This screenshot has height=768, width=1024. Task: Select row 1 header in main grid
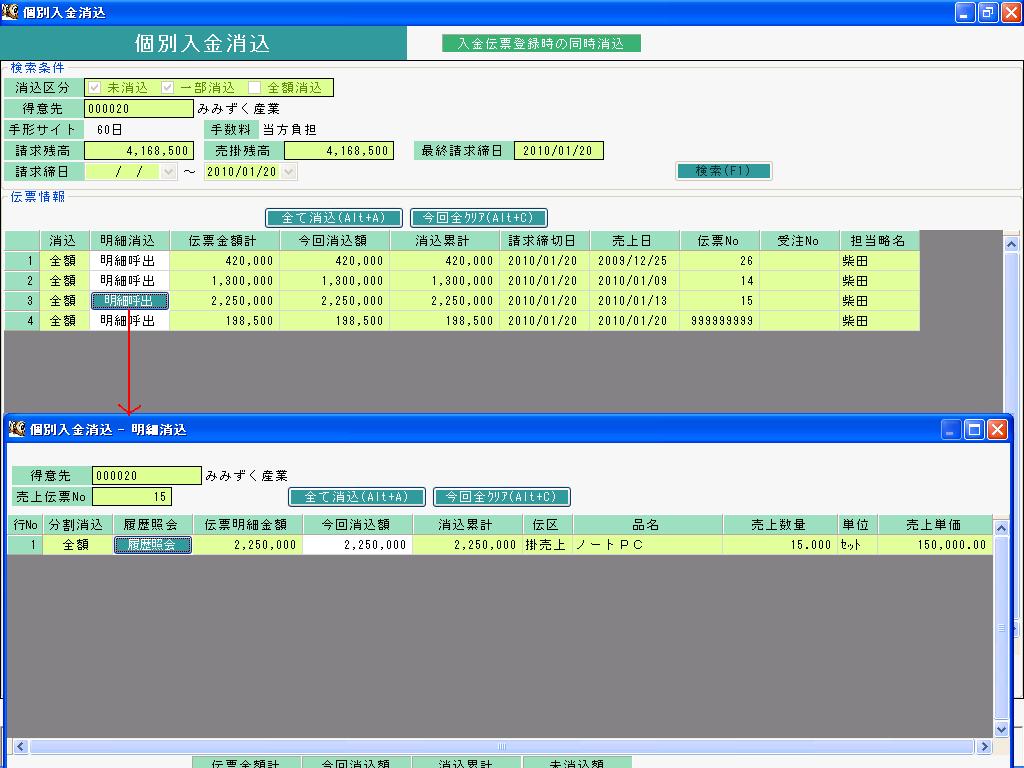pyautogui.click(x=22, y=261)
